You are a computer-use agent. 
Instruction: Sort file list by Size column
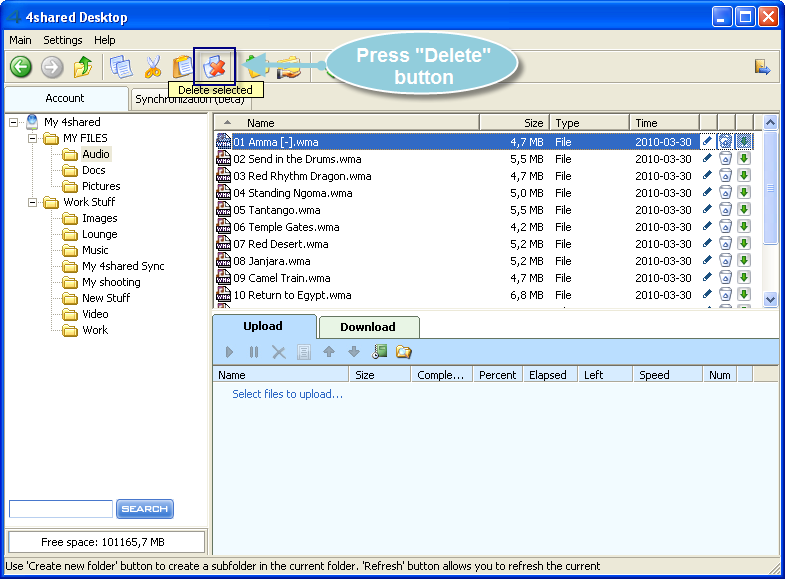[x=514, y=123]
